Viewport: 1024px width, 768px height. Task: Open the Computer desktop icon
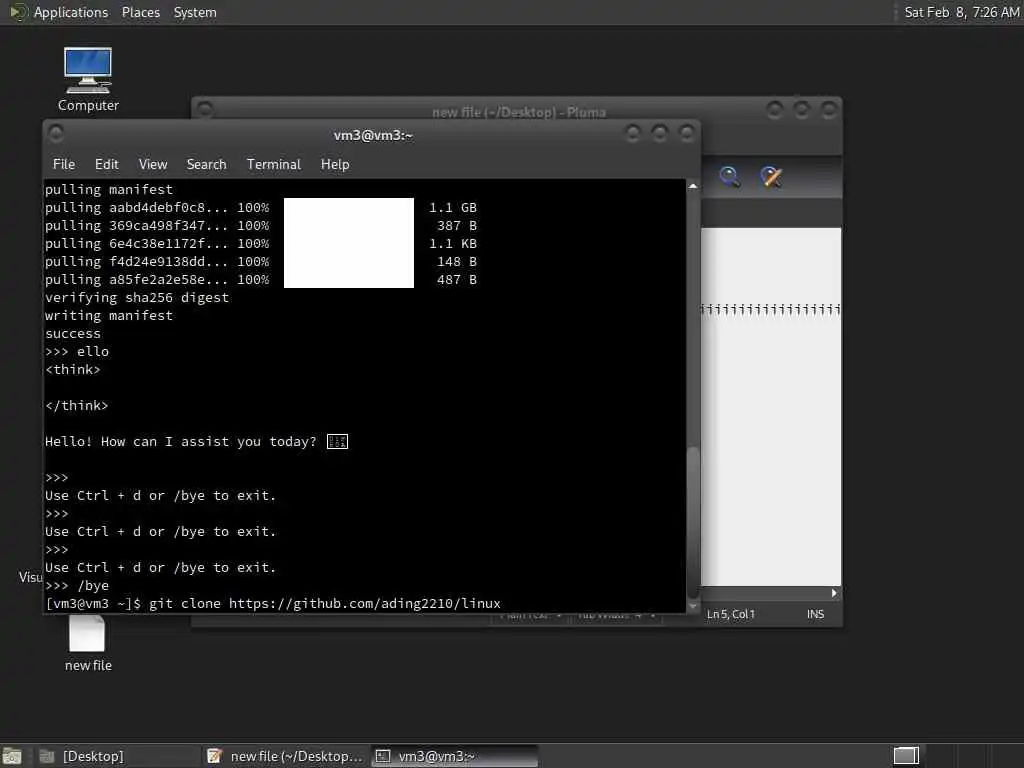click(x=88, y=79)
